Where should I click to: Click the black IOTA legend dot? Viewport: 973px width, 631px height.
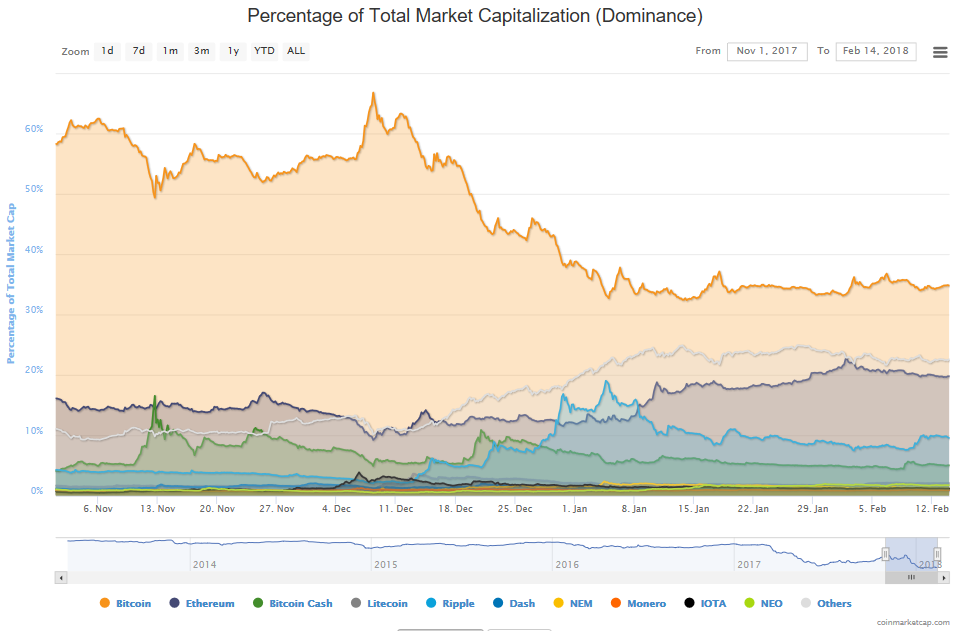690,603
